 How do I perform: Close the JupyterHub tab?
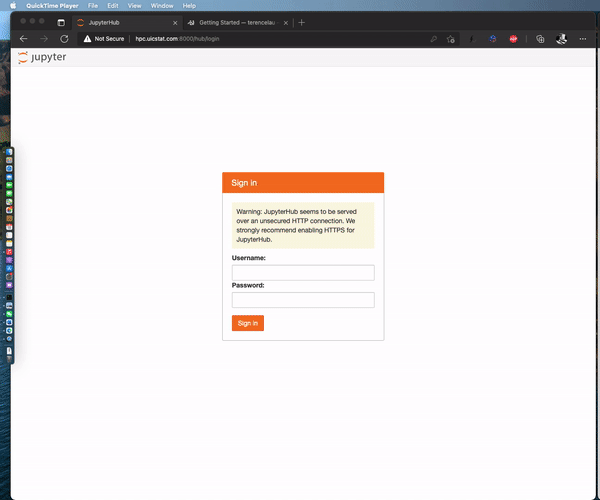point(175,23)
